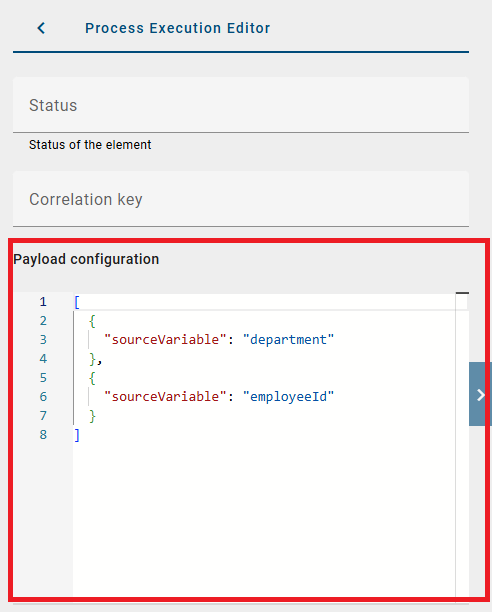Screen dimensions: 492x612
Task: Select the Process Execution Editor title
Action: coord(178,28)
